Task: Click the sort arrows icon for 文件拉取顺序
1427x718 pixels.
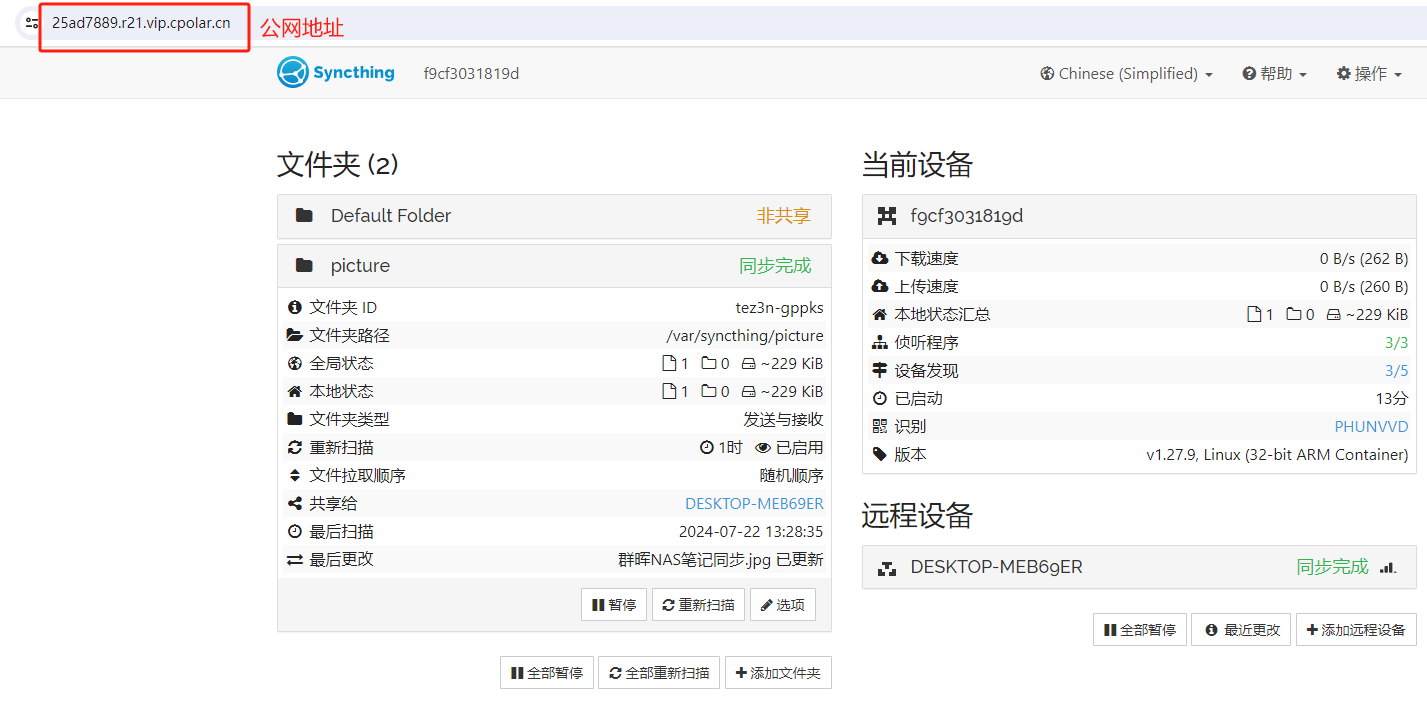Action: 295,475
